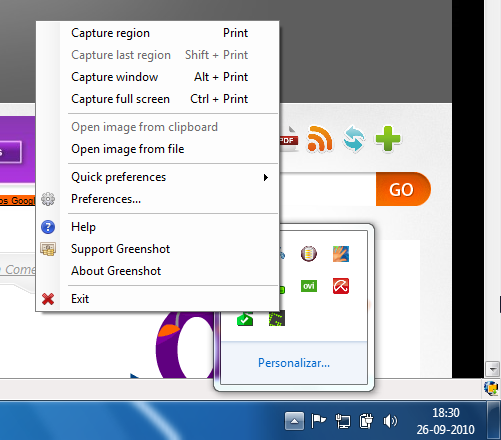501x440 pixels.
Task: Click the green plus icon
Action: (x=388, y=138)
